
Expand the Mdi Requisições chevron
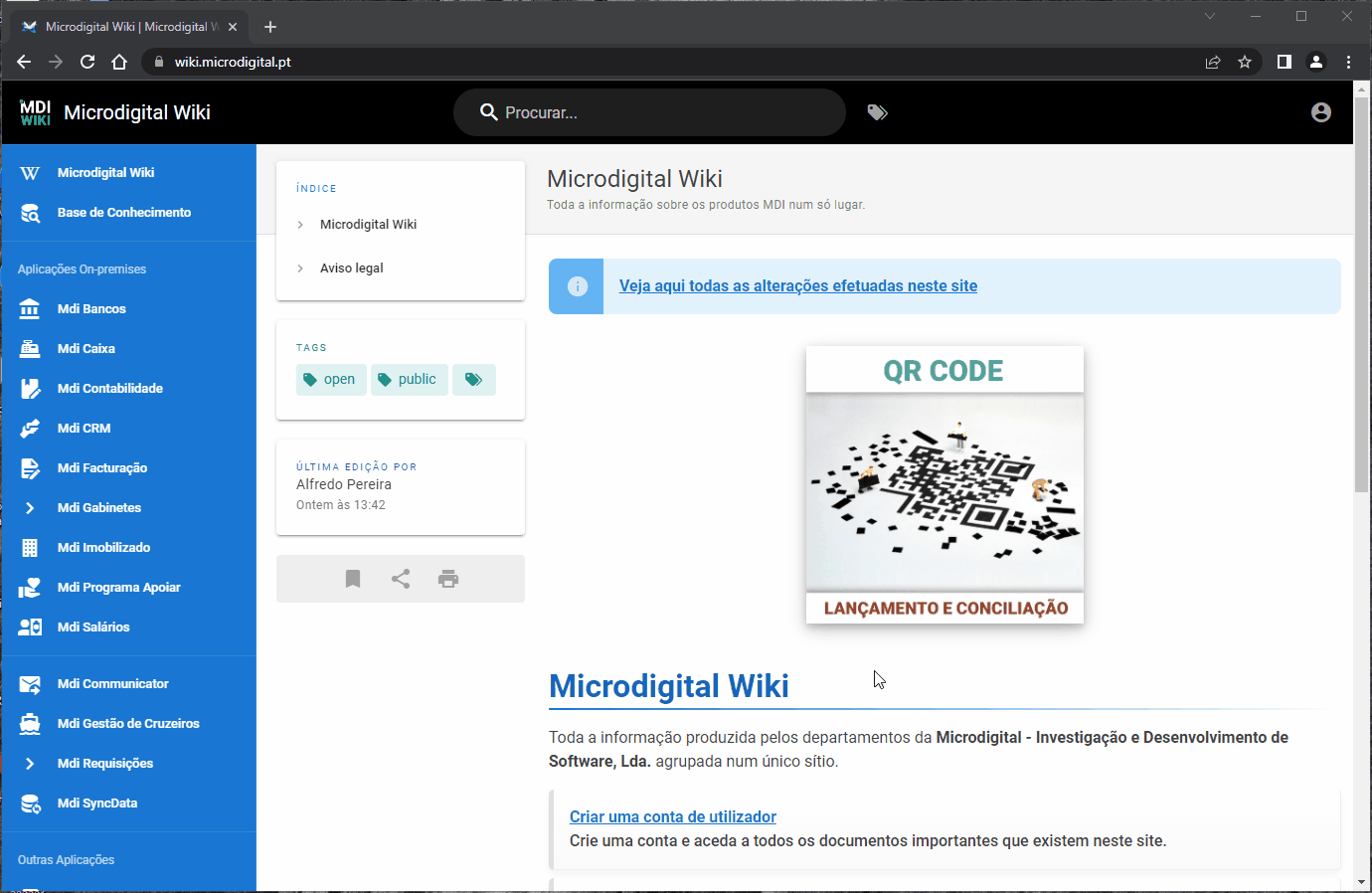(30, 764)
